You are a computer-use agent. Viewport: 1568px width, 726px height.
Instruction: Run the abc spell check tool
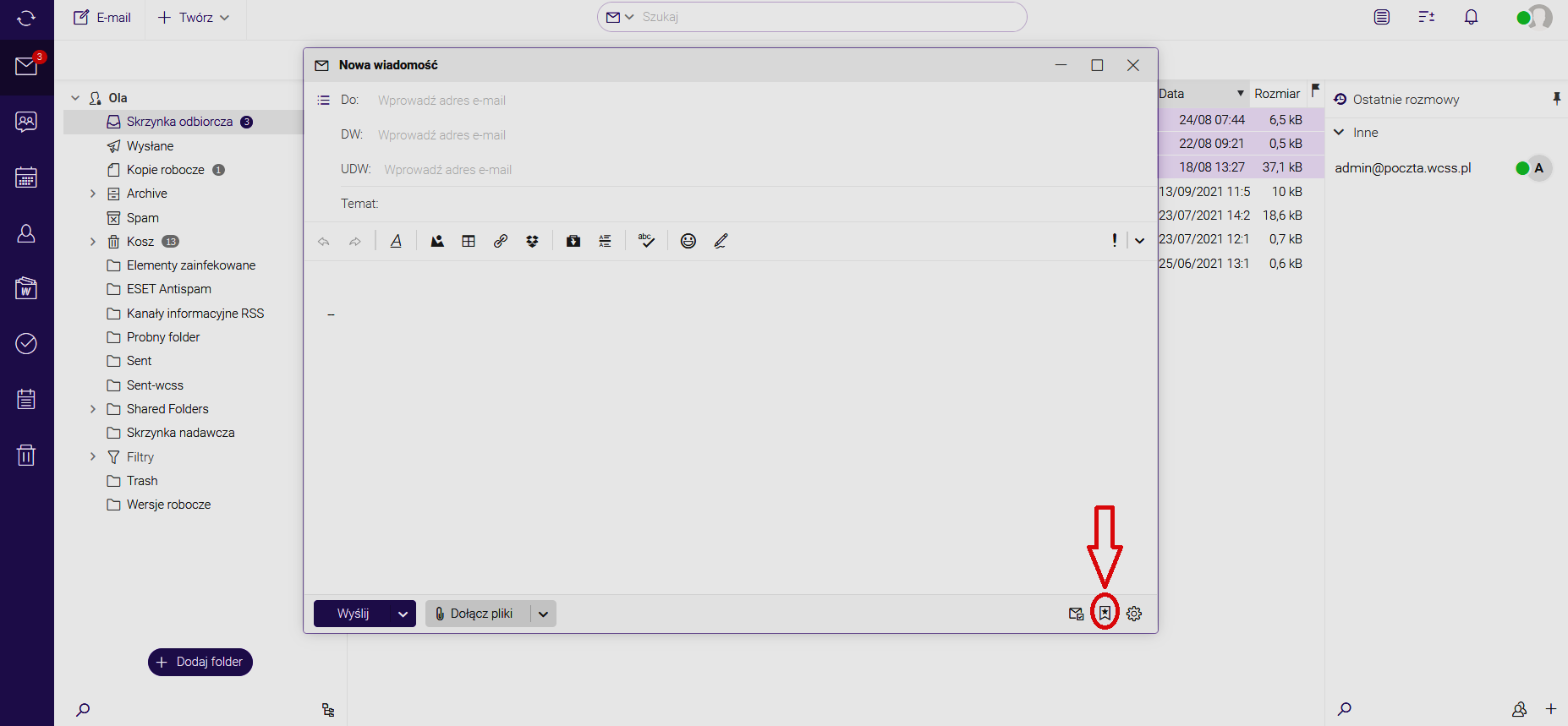point(646,242)
